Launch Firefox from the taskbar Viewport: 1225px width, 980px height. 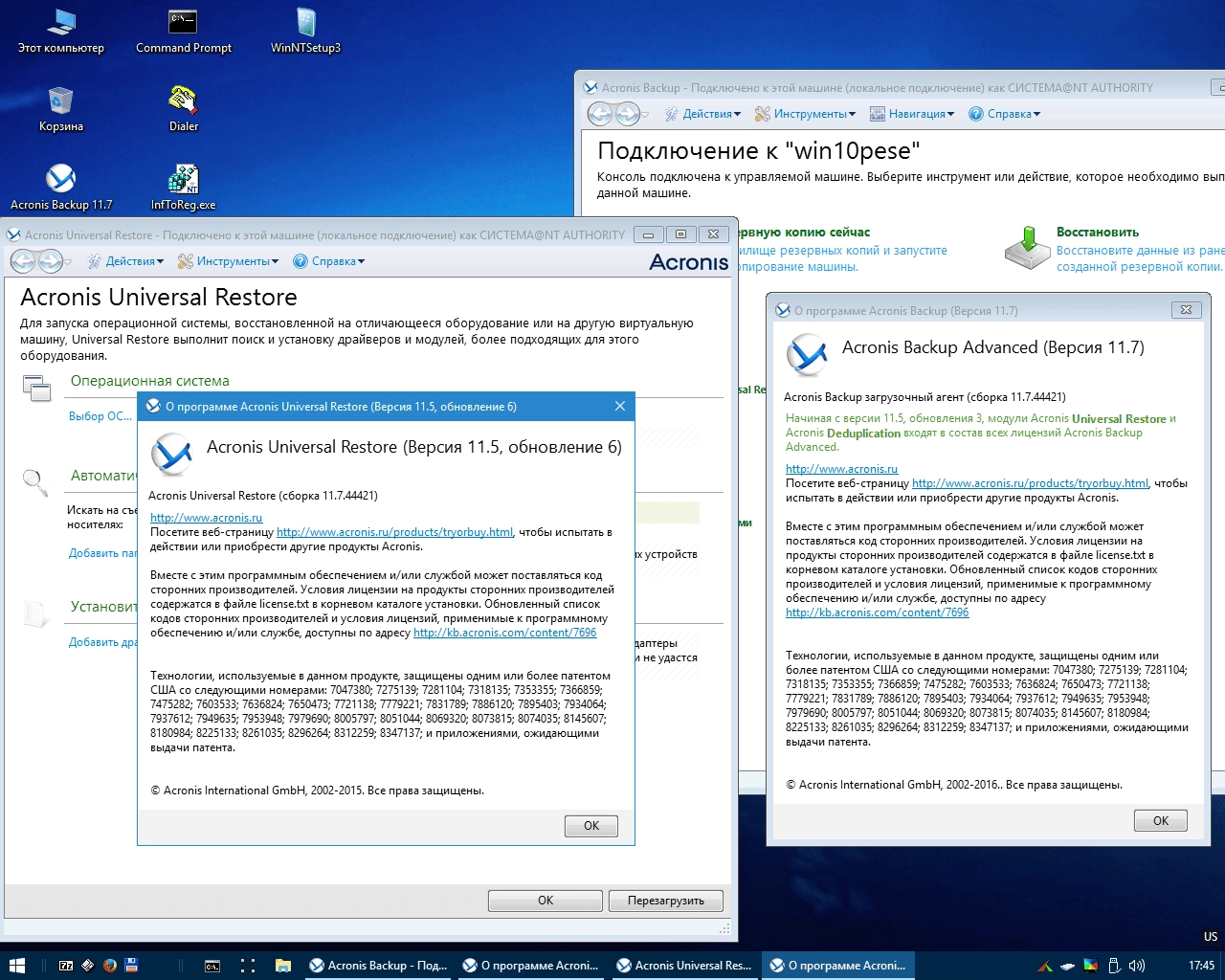click(109, 966)
